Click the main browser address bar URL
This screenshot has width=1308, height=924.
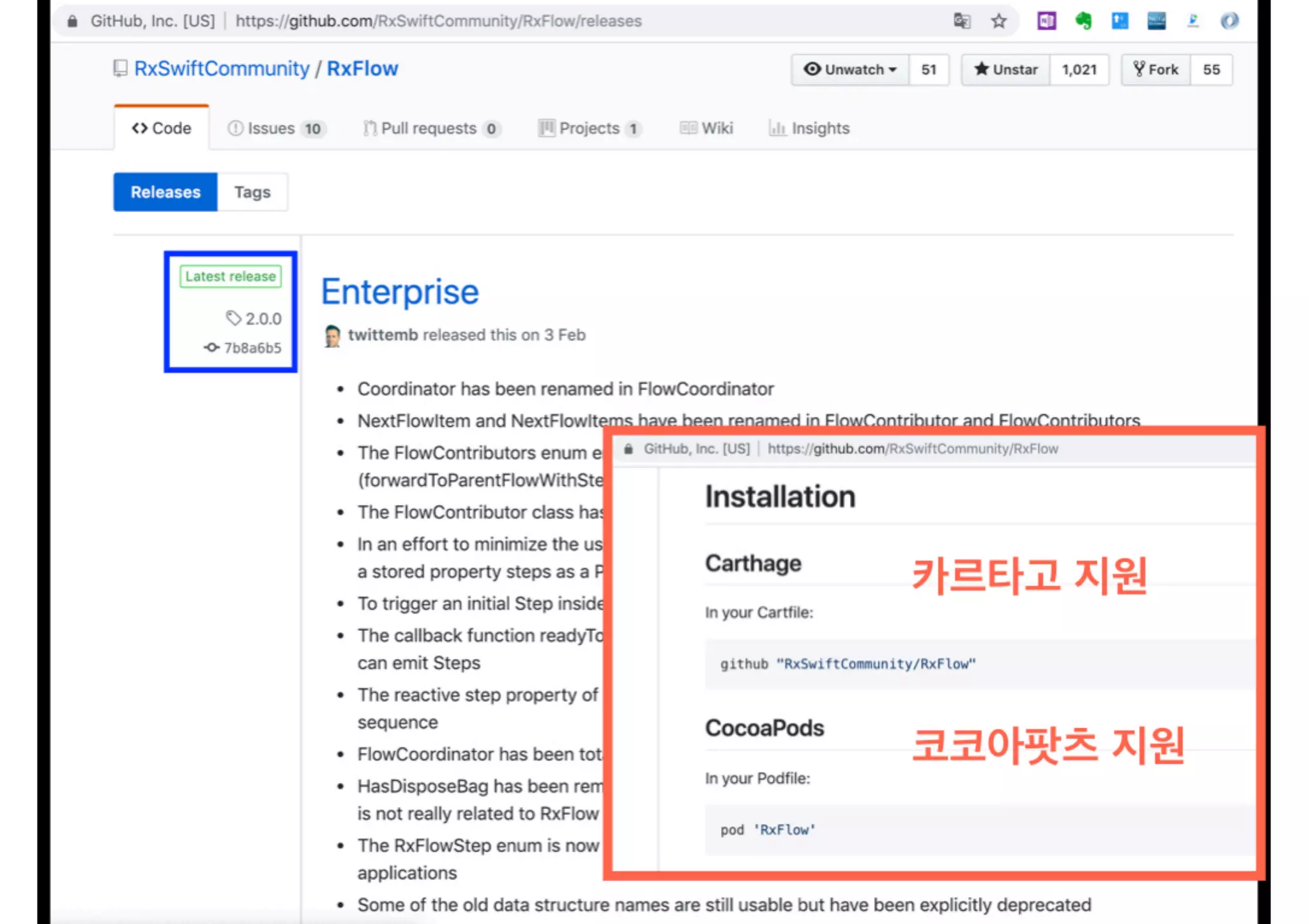pyautogui.click(x=438, y=21)
